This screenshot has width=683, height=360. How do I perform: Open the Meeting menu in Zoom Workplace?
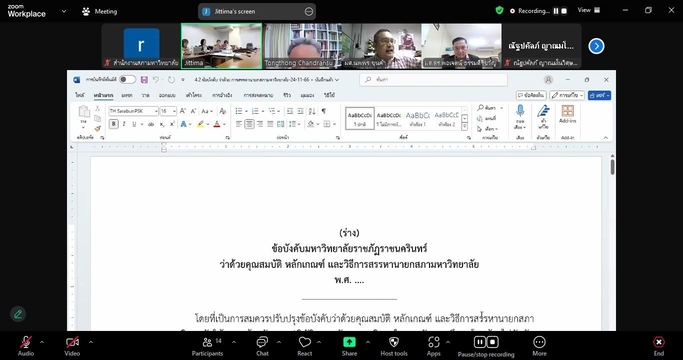100,11
